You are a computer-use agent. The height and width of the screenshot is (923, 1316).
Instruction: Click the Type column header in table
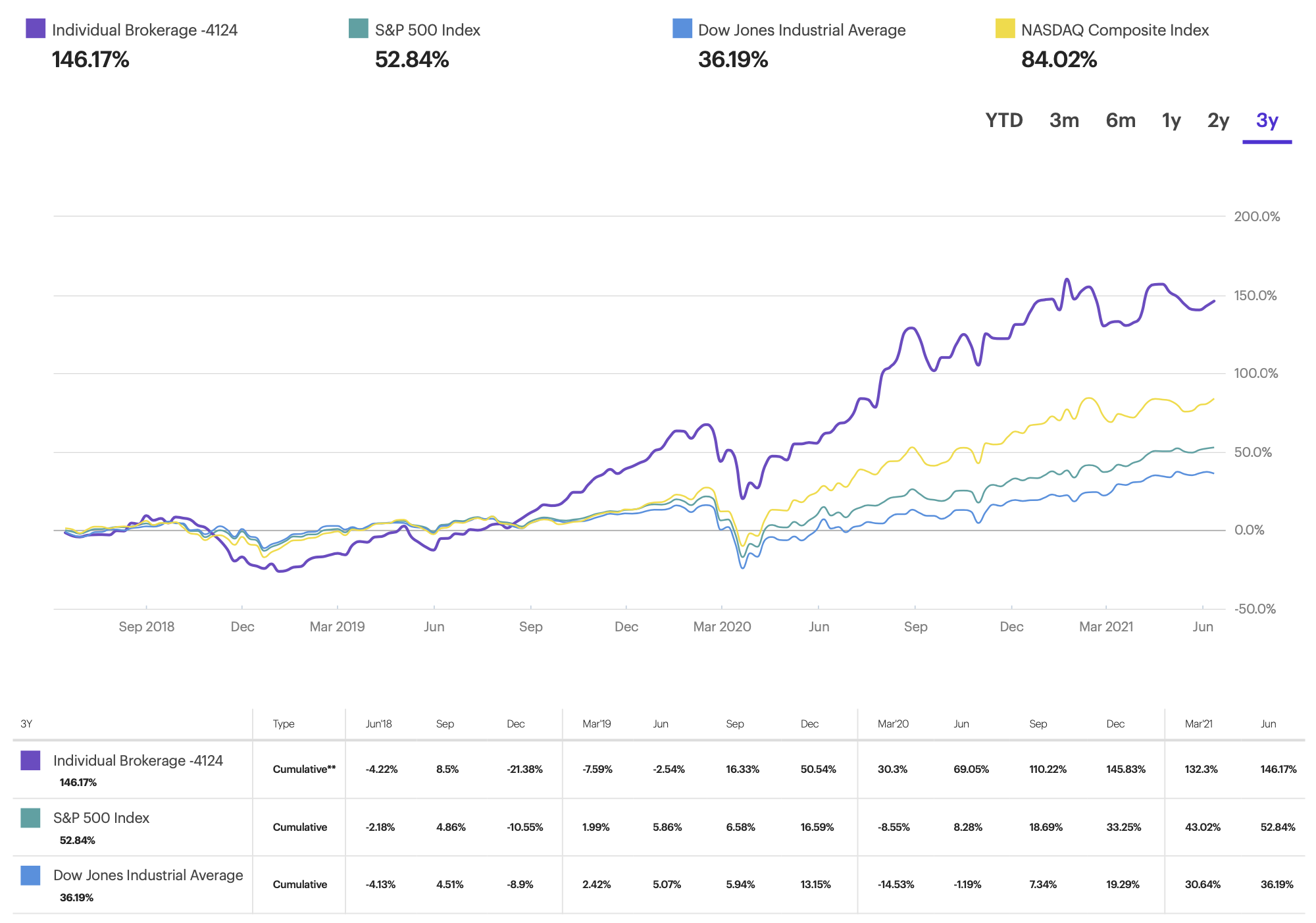coord(284,724)
